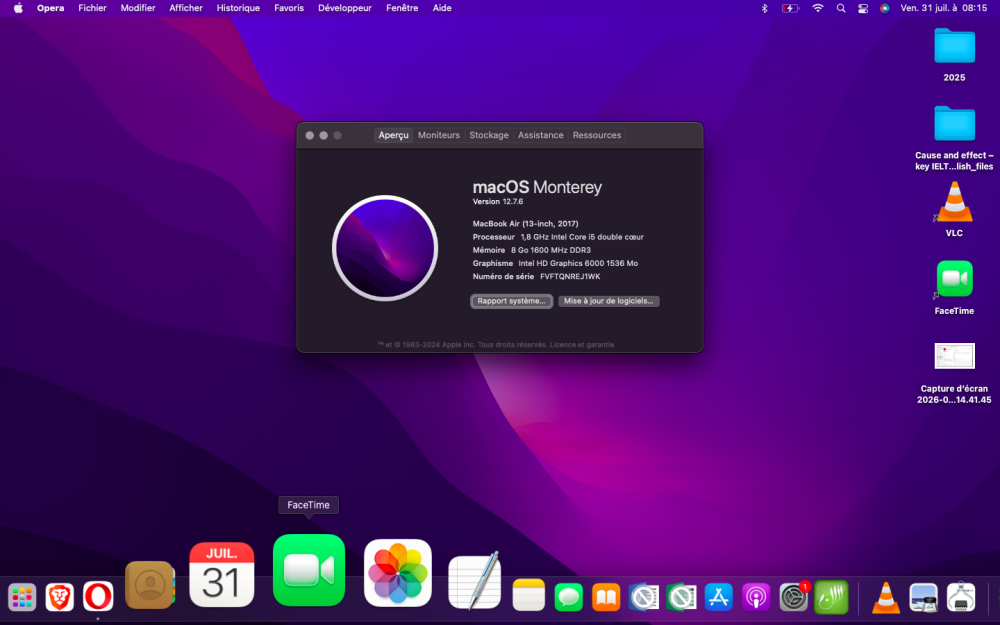Open Podcasts app in the dock
Image resolution: width=1000 pixels, height=625 pixels.
[x=756, y=597]
